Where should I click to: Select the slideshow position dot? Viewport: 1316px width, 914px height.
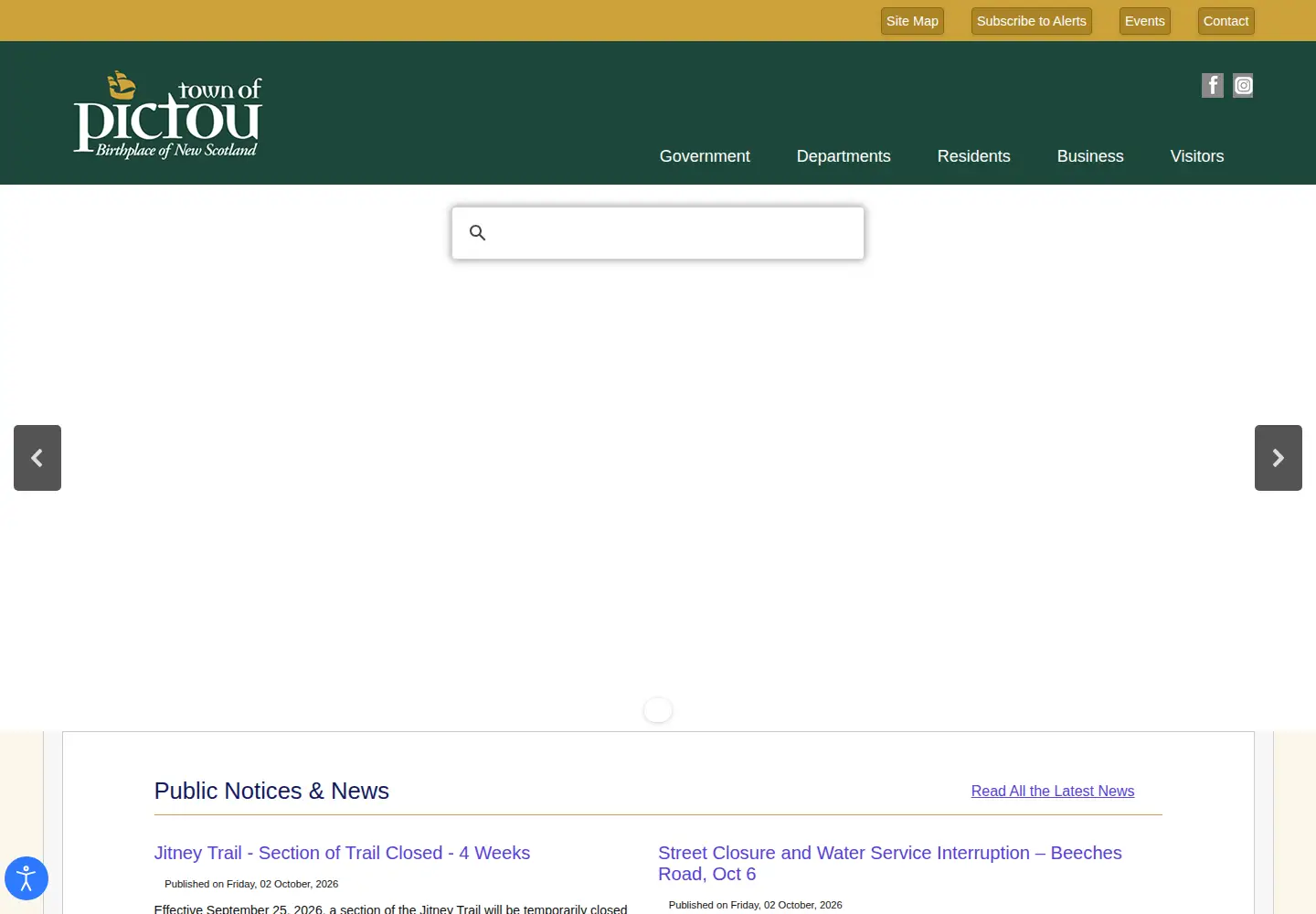coord(658,710)
